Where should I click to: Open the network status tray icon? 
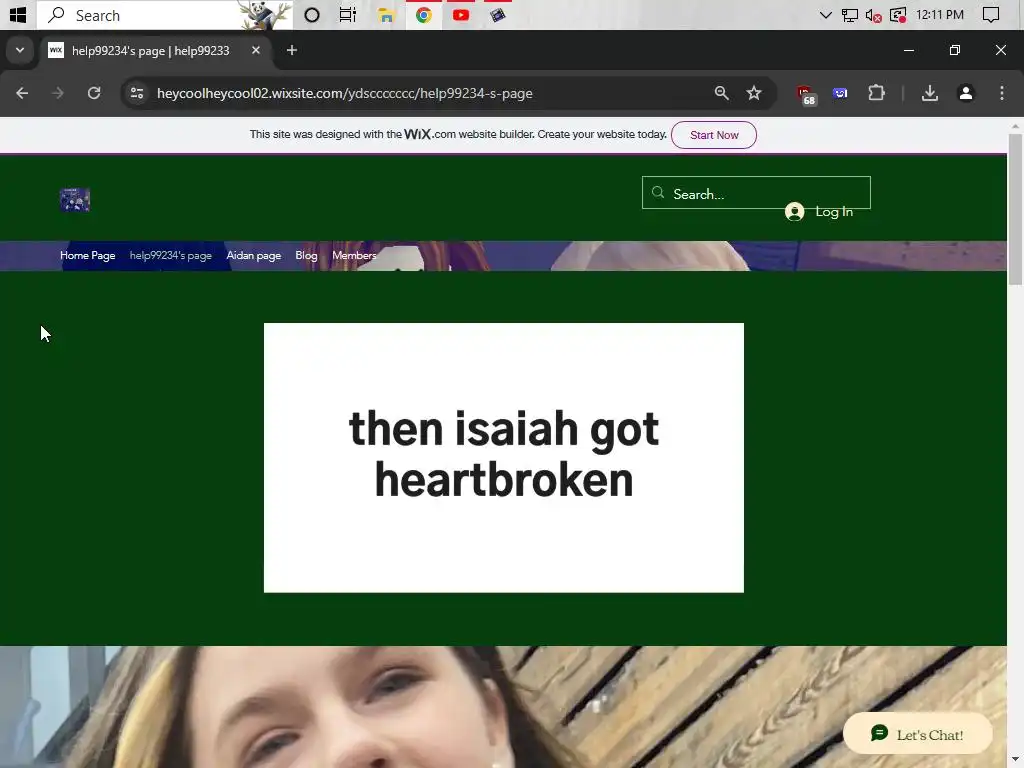point(850,15)
